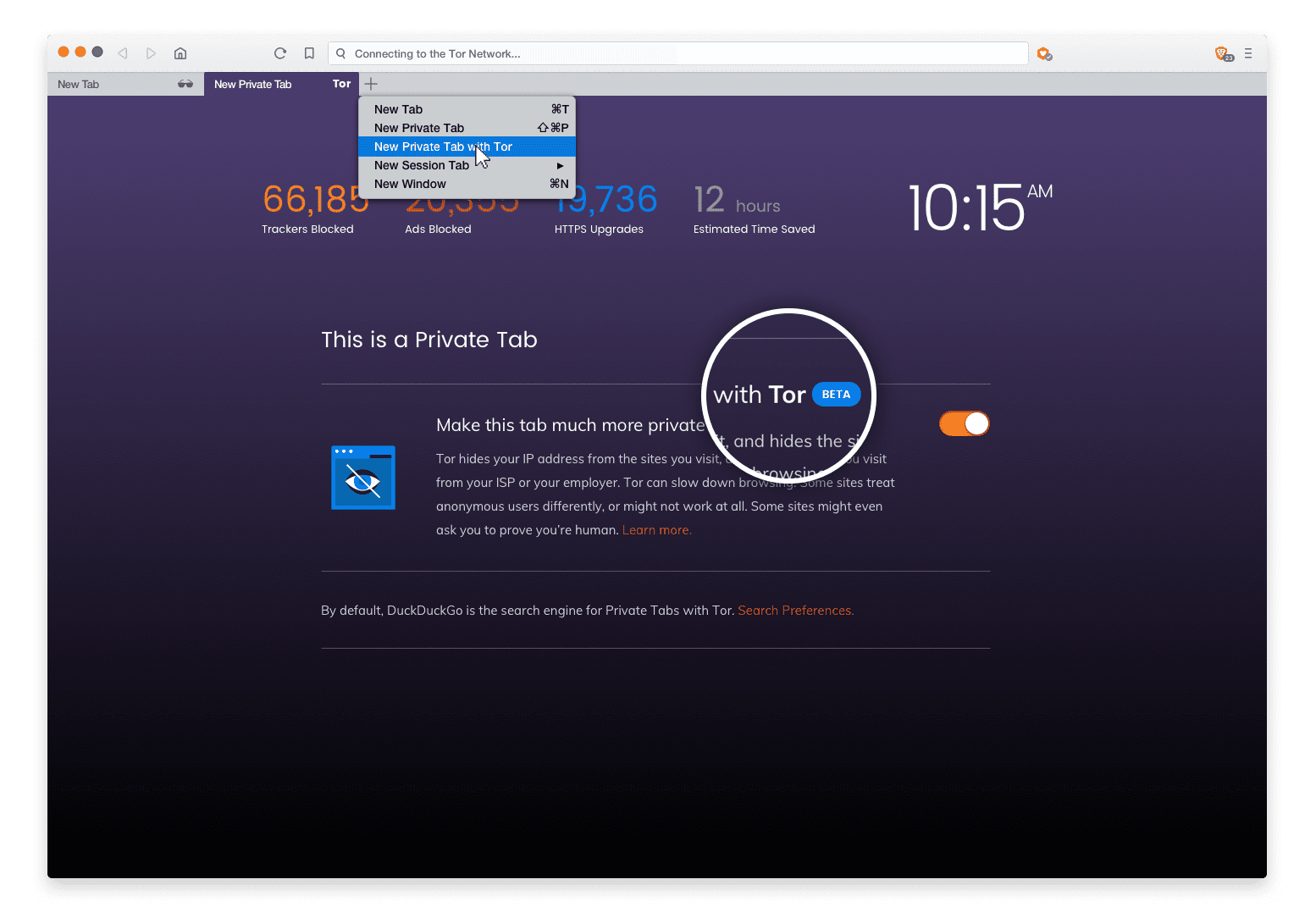1316x918 pixels.
Task: Choose New Window from the menu
Action: pyautogui.click(x=467, y=184)
